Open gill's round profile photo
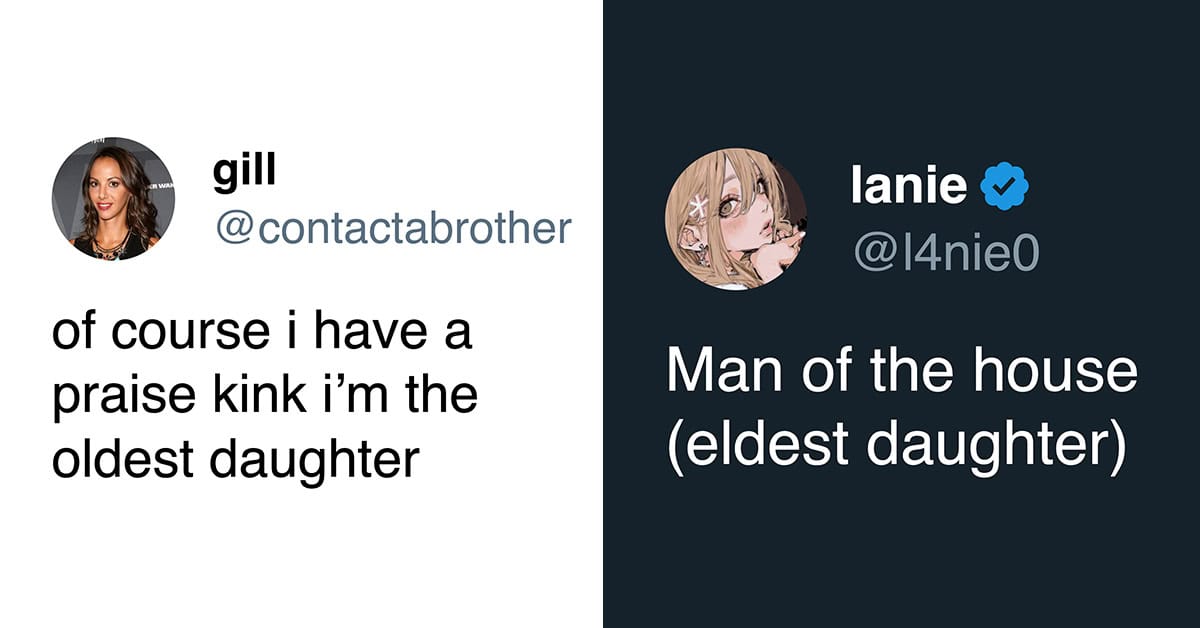Image resolution: width=1200 pixels, height=628 pixels. [113, 199]
